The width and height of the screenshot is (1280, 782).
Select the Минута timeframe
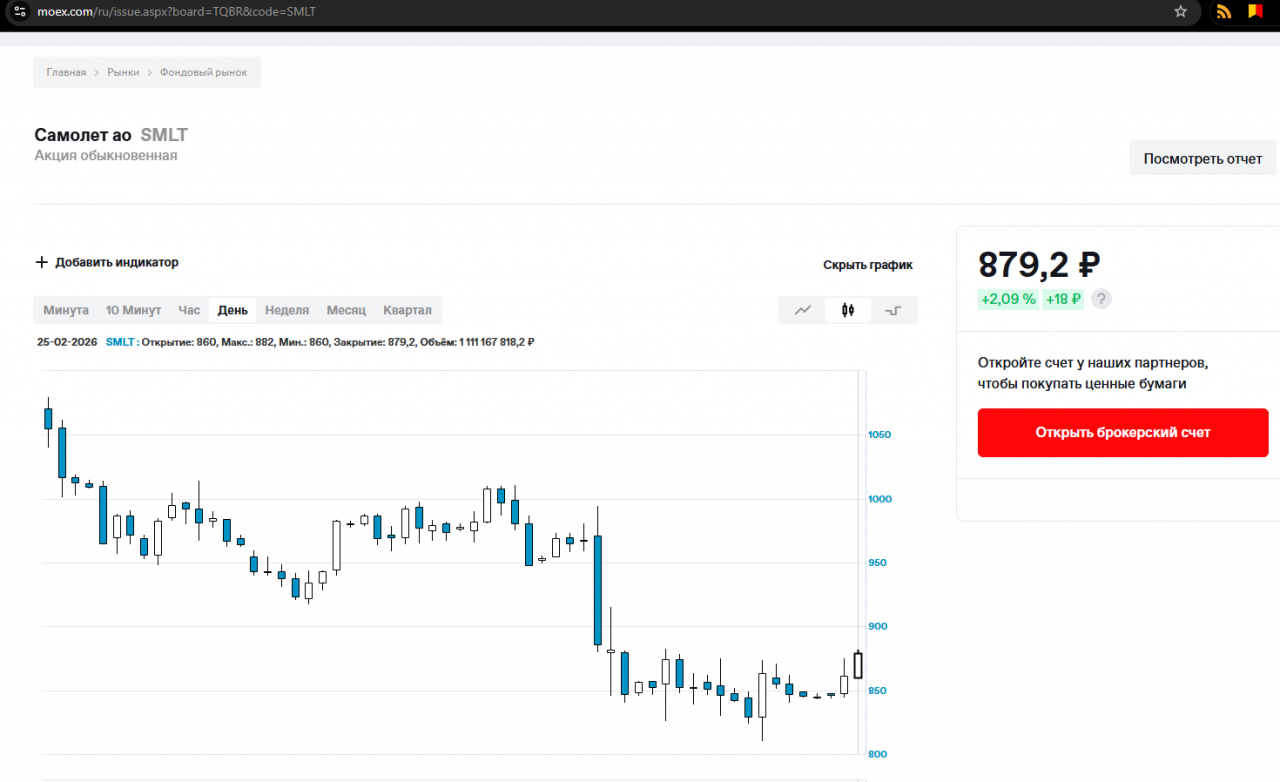coord(66,310)
